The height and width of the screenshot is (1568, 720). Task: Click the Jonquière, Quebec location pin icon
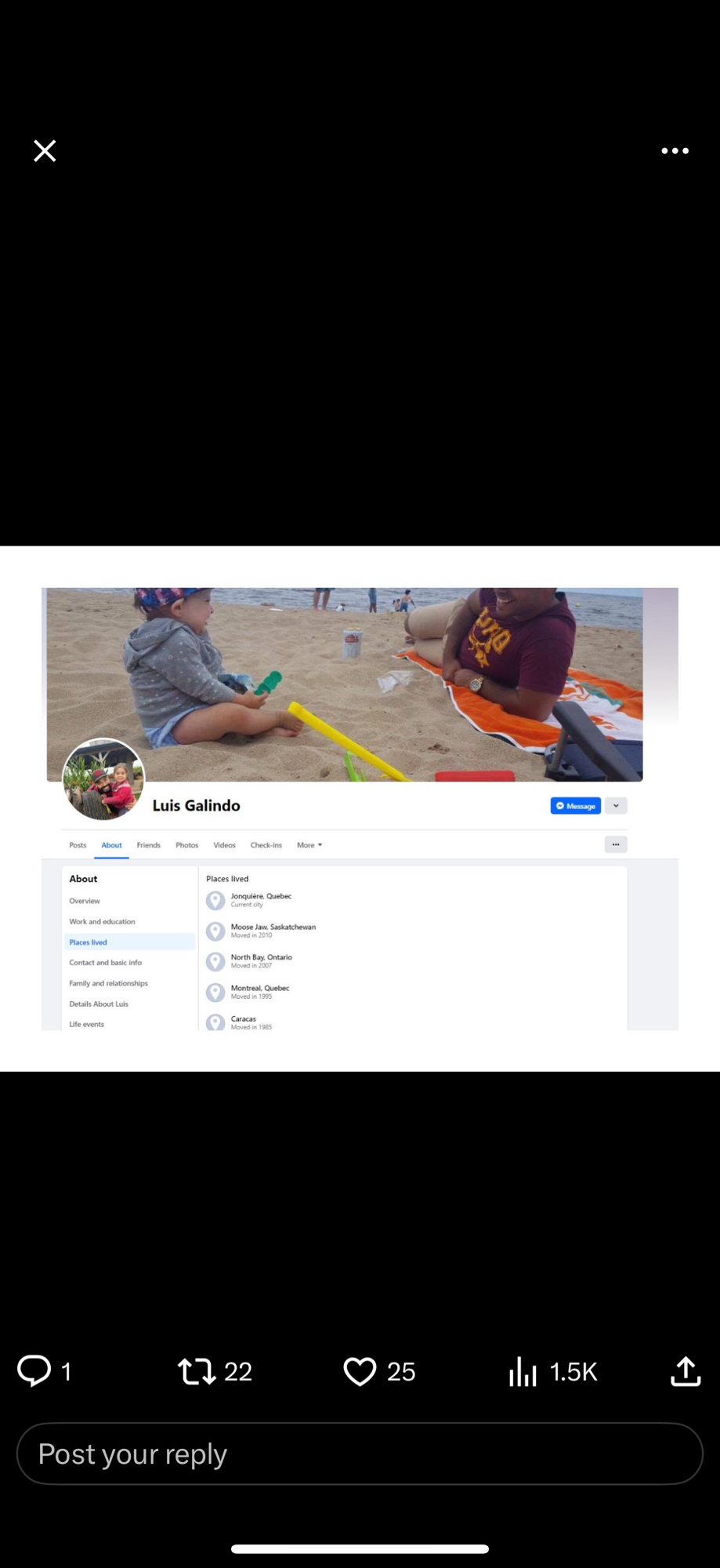point(215,901)
